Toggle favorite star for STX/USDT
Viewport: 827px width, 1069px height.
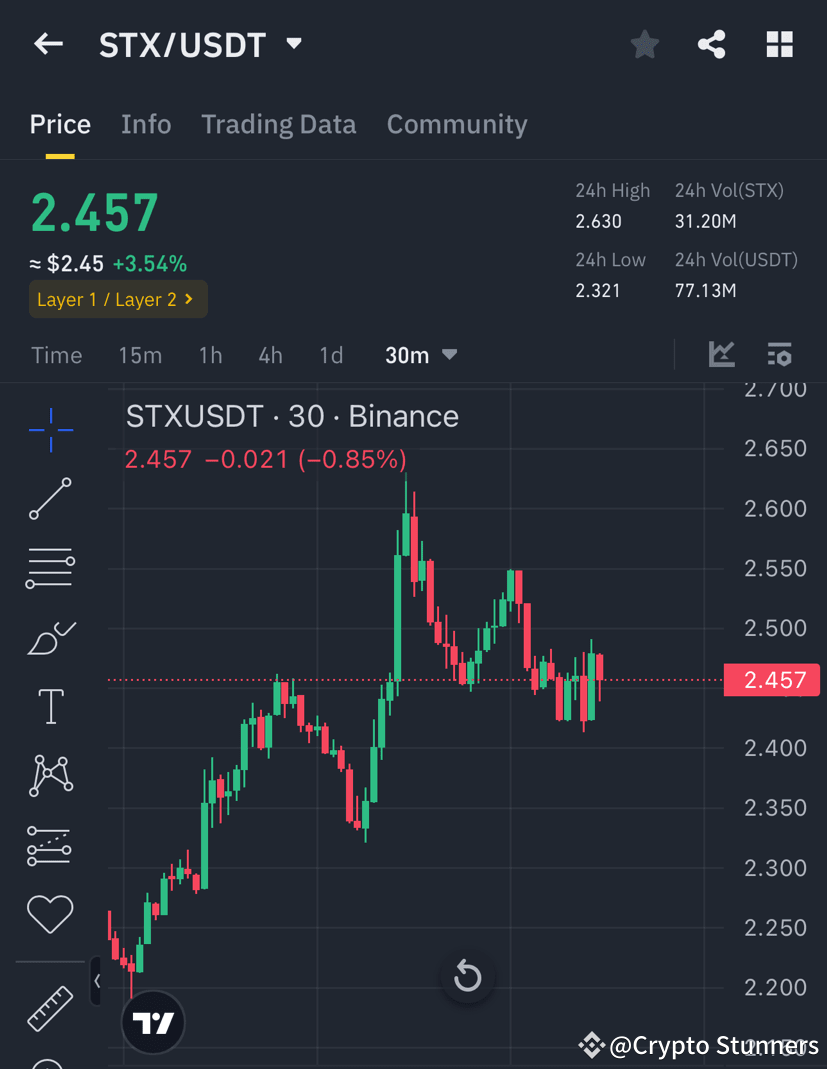click(644, 44)
